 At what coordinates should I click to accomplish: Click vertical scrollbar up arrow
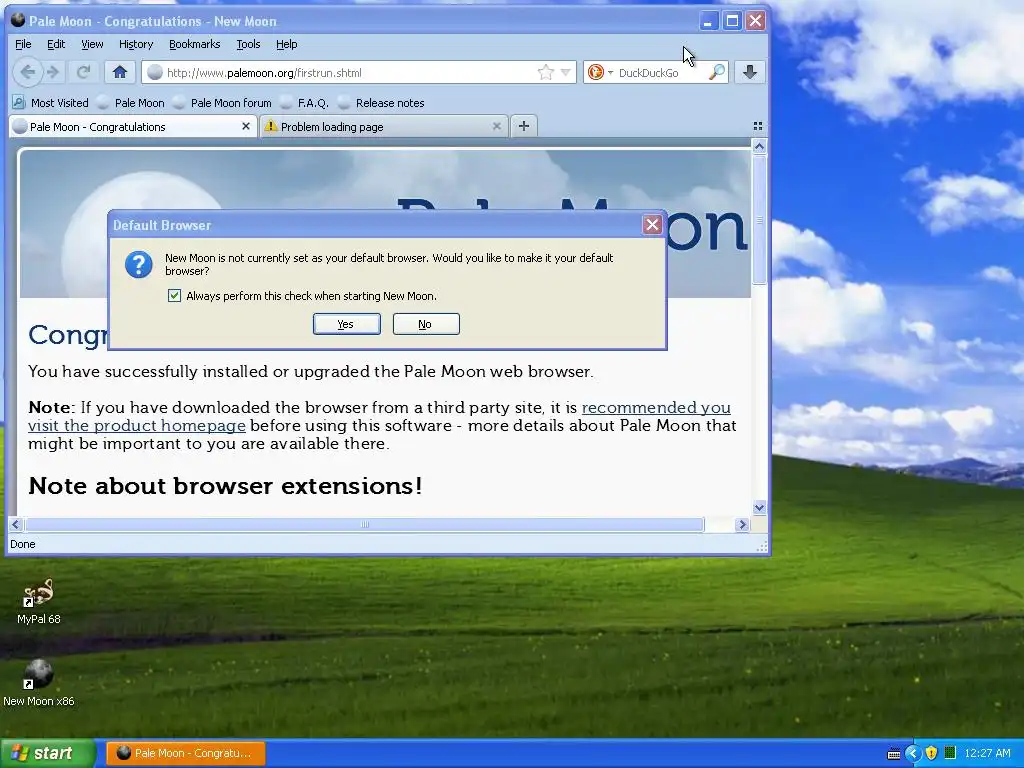[759, 146]
